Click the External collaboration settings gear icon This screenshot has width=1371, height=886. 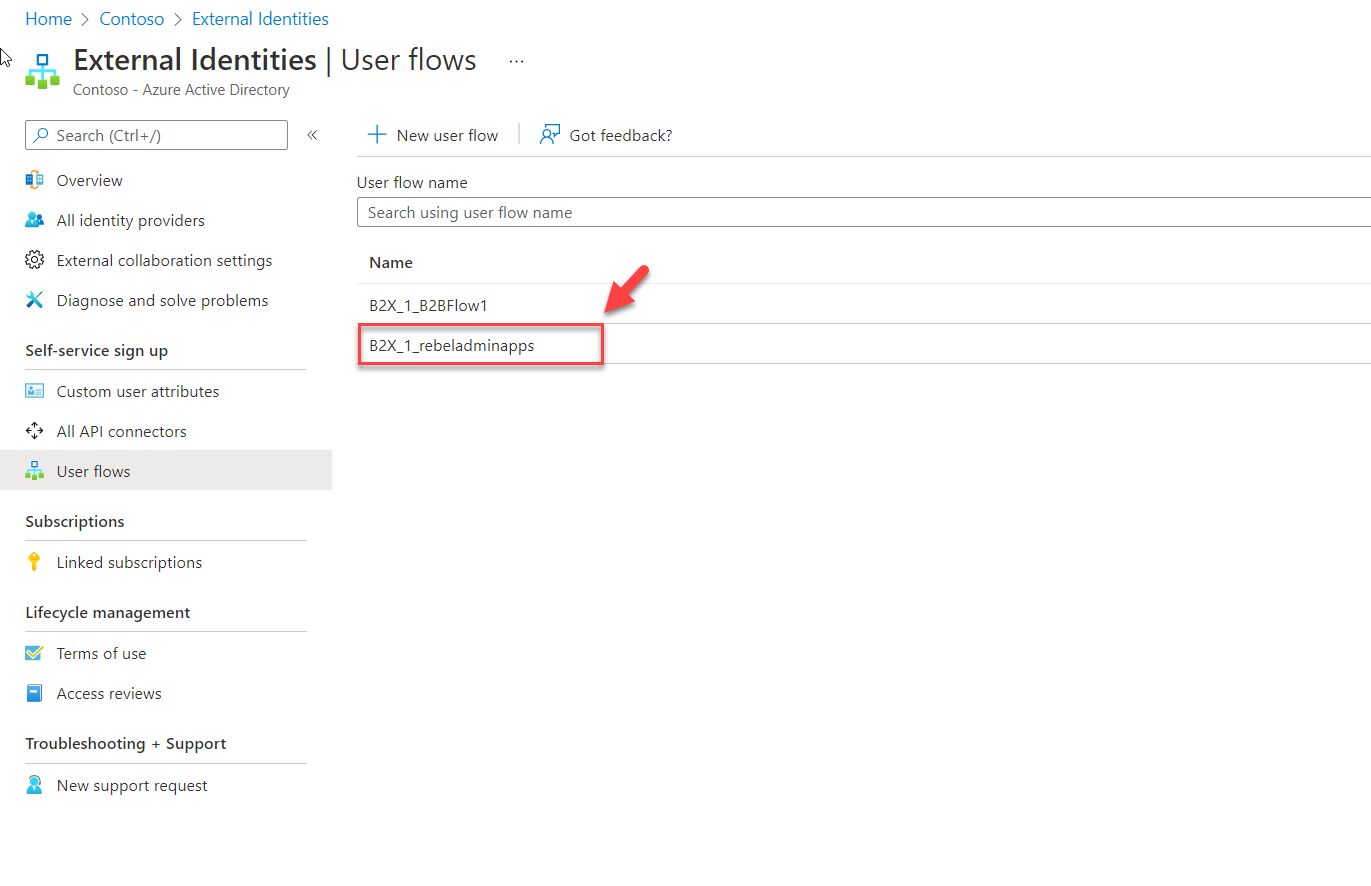35,260
